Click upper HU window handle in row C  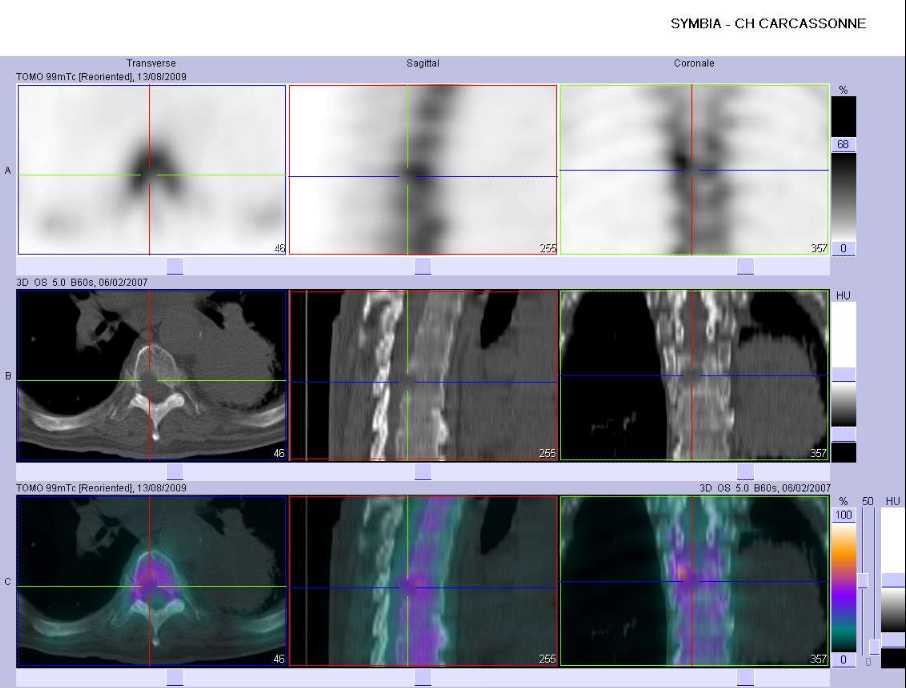coord(893,581)
